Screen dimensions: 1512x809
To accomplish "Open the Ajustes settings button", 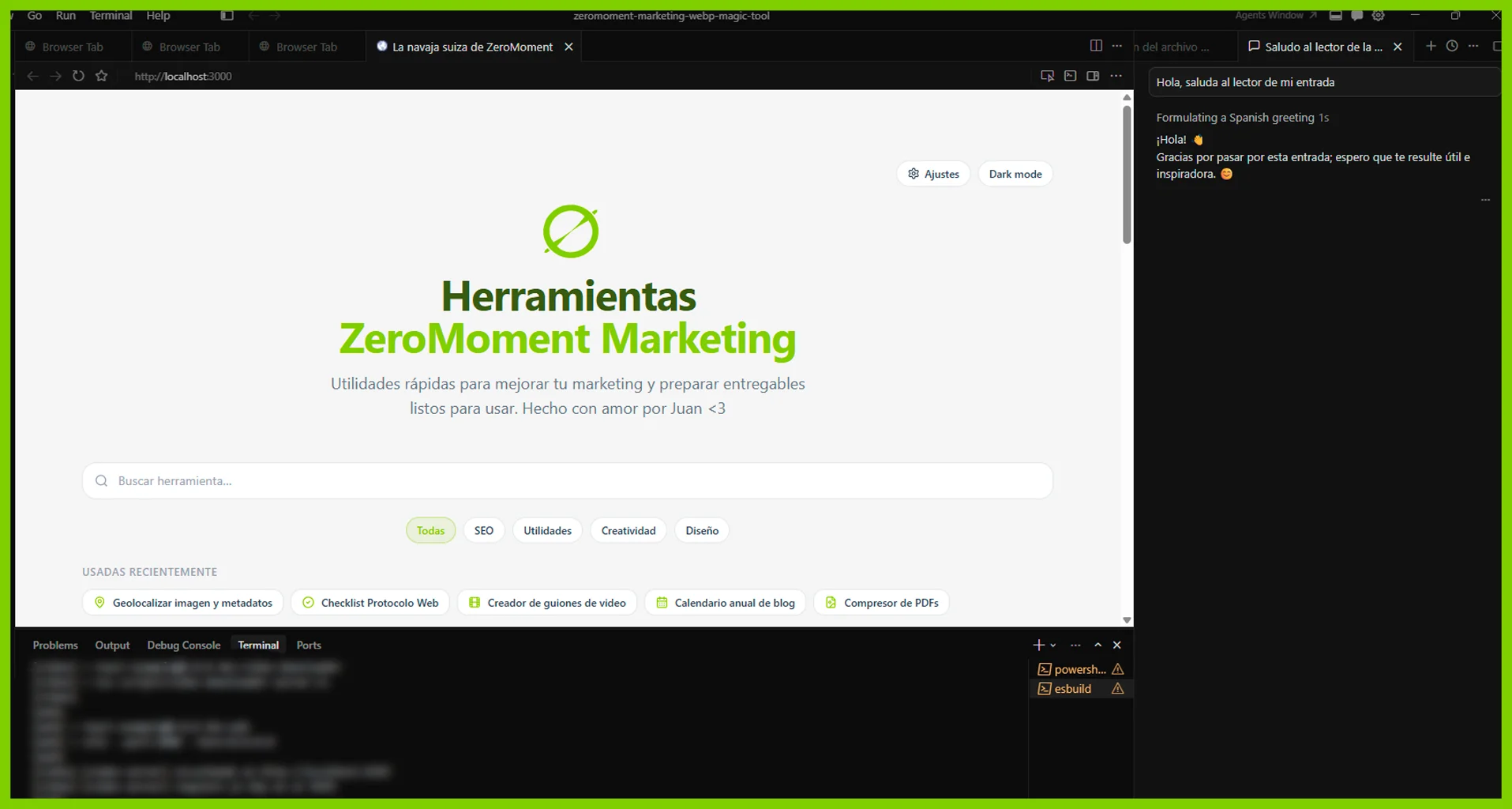I will pos(933,174).
